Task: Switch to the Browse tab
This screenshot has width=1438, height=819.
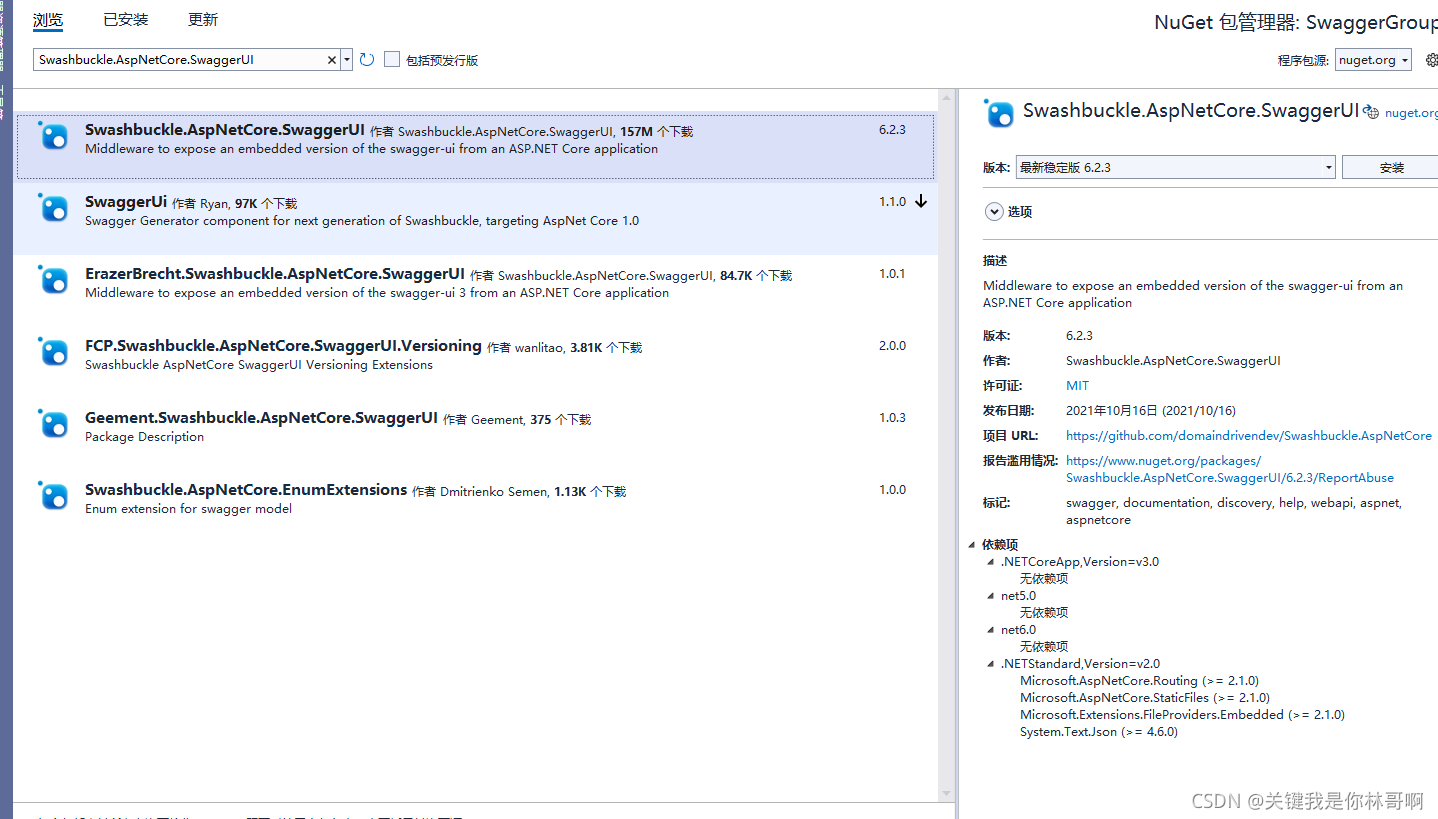Action: click(48, 20)
